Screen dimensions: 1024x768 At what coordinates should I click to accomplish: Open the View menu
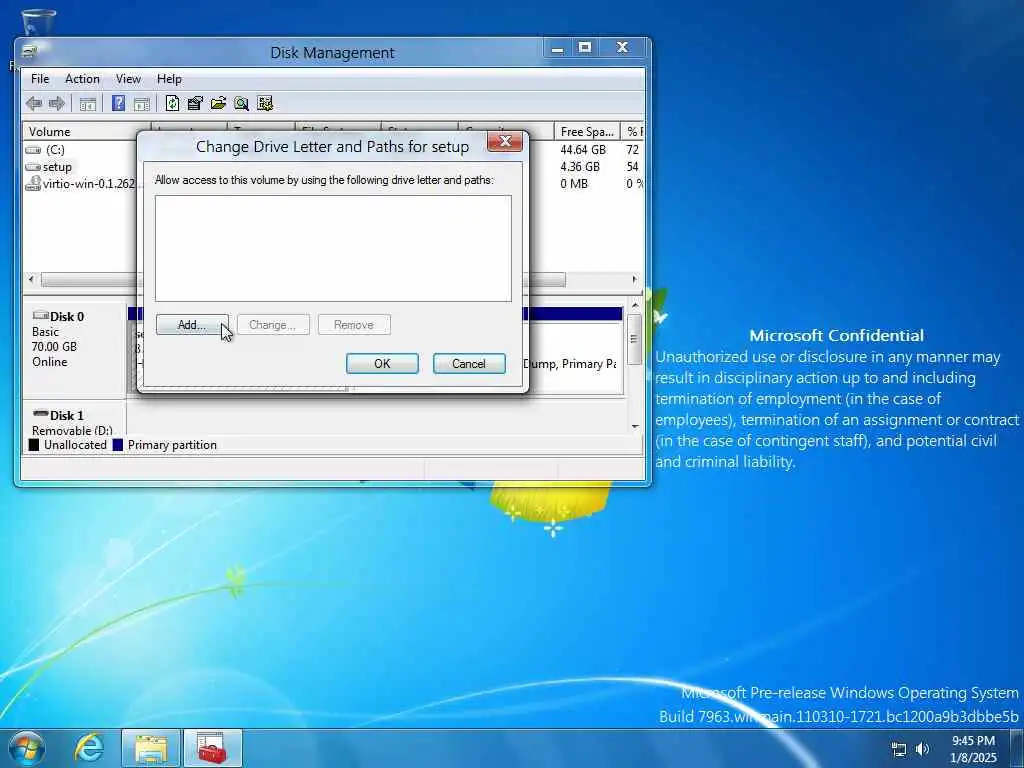click(128, 79)
